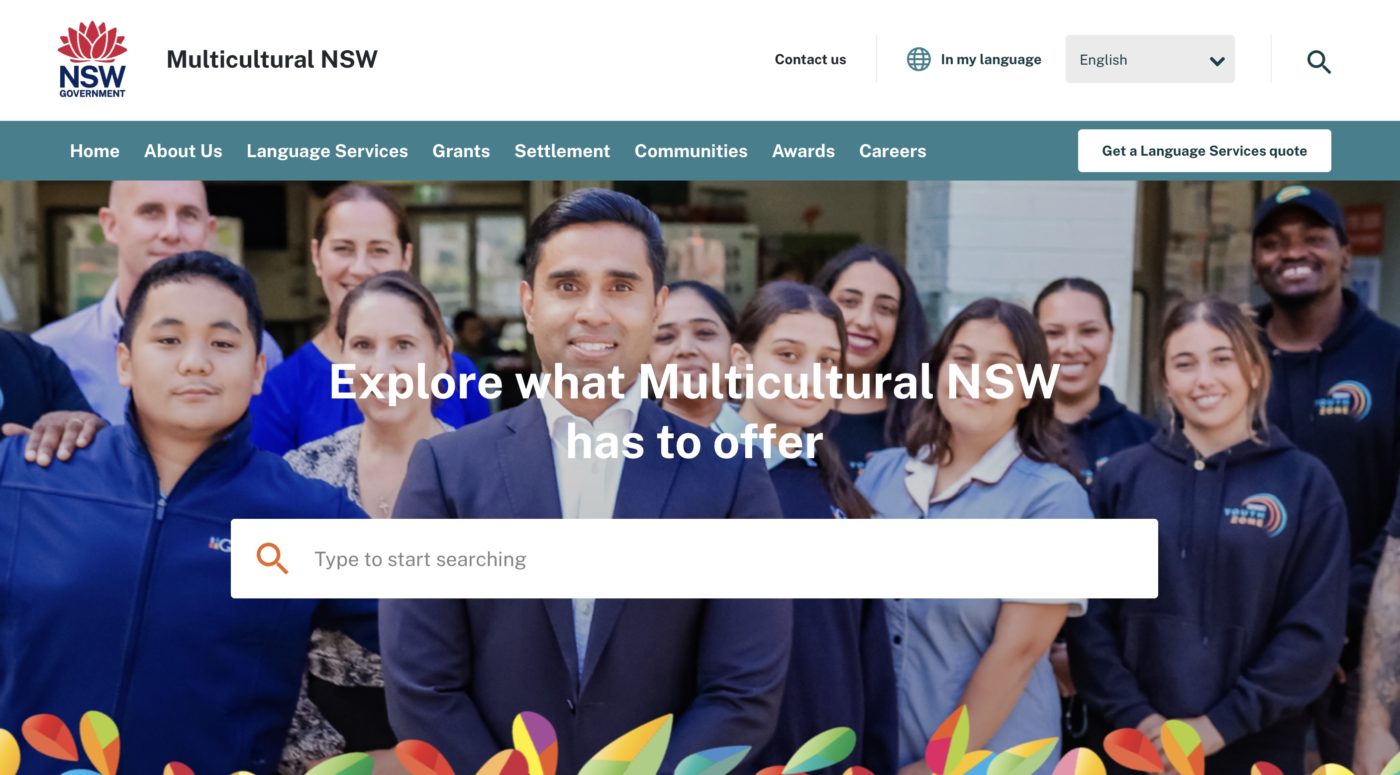1400x775 pixels.
Task: Click the In my language link
Action: coord(991,59)
